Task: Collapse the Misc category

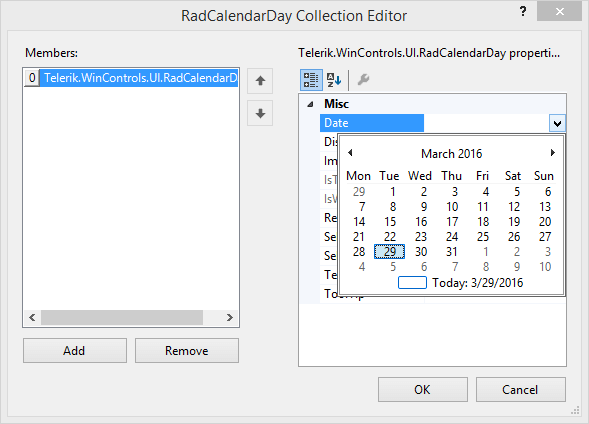Action: [310, 104]
